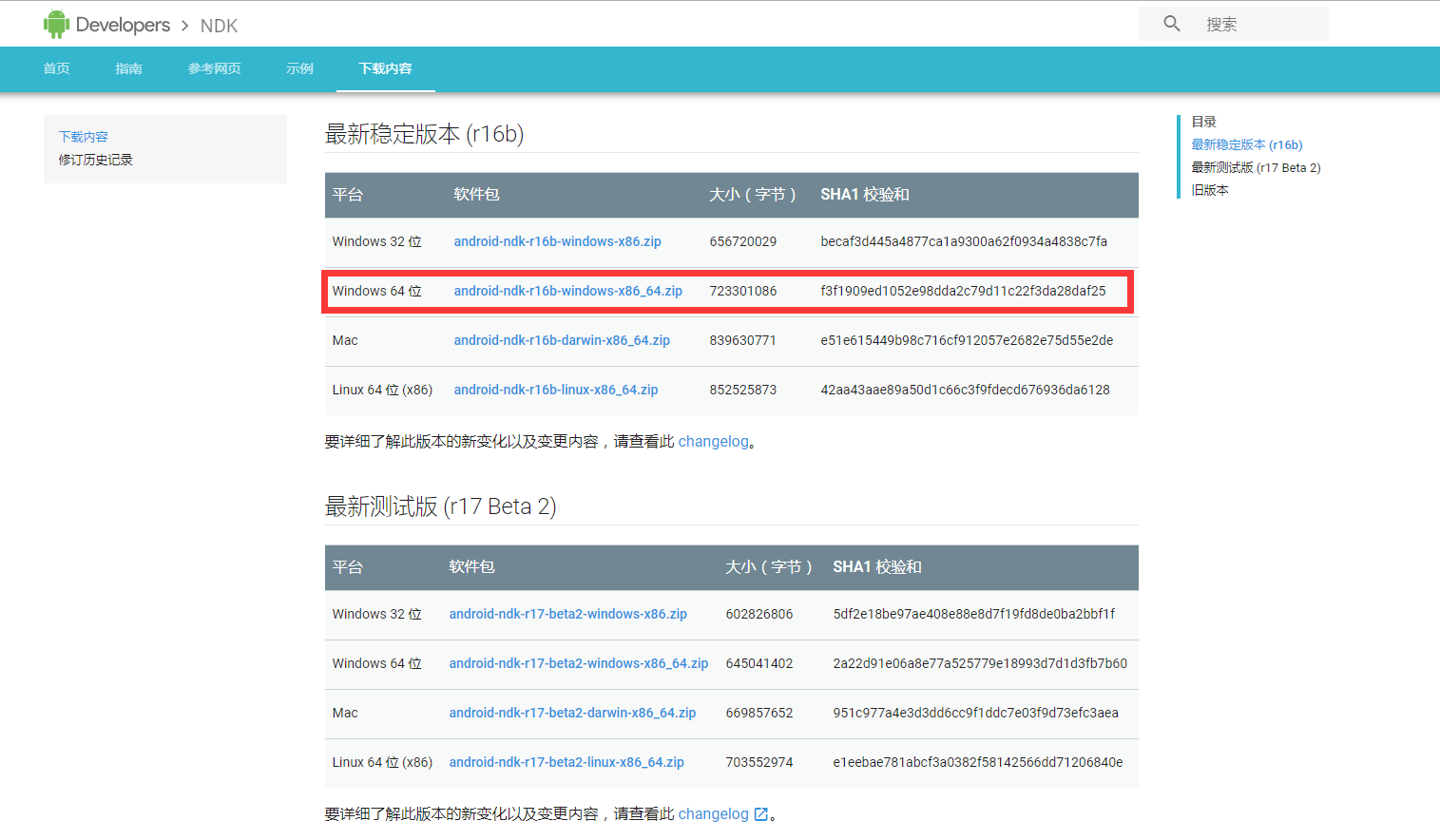Download android-ndk-r17-beta2-windows-x86_64.zip
1440x840 pixels.
click(579, 663)
